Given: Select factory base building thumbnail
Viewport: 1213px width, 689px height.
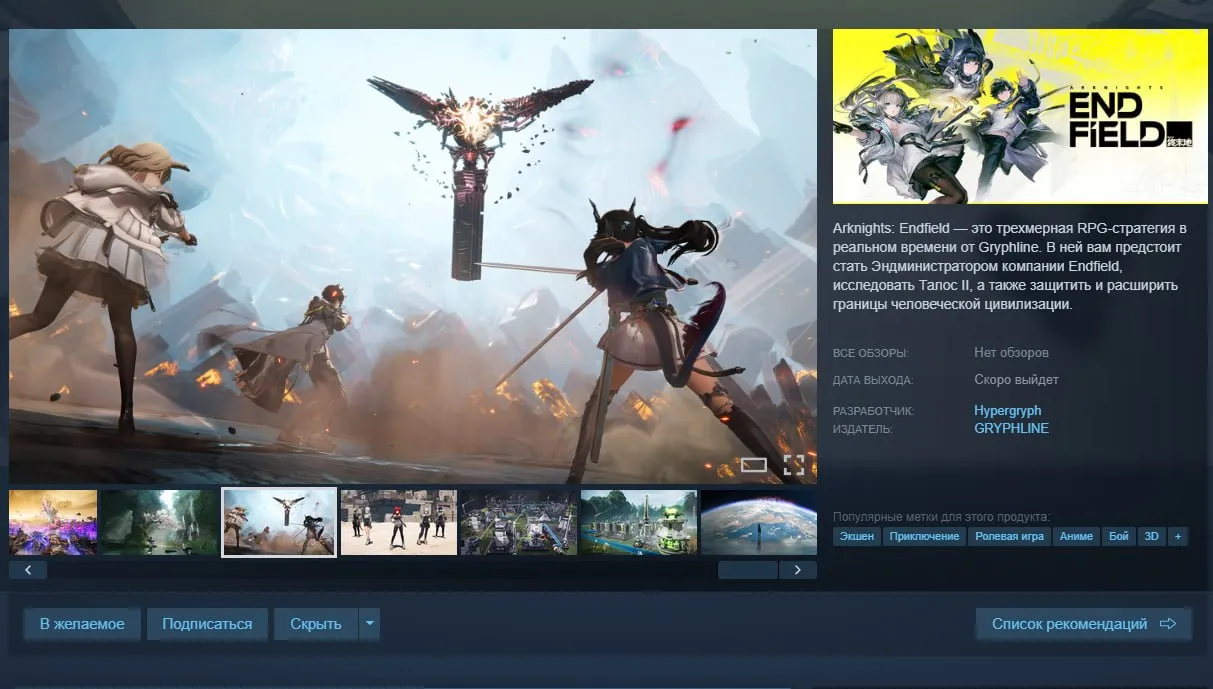Looking at the screenshot, I should (519, 522).
